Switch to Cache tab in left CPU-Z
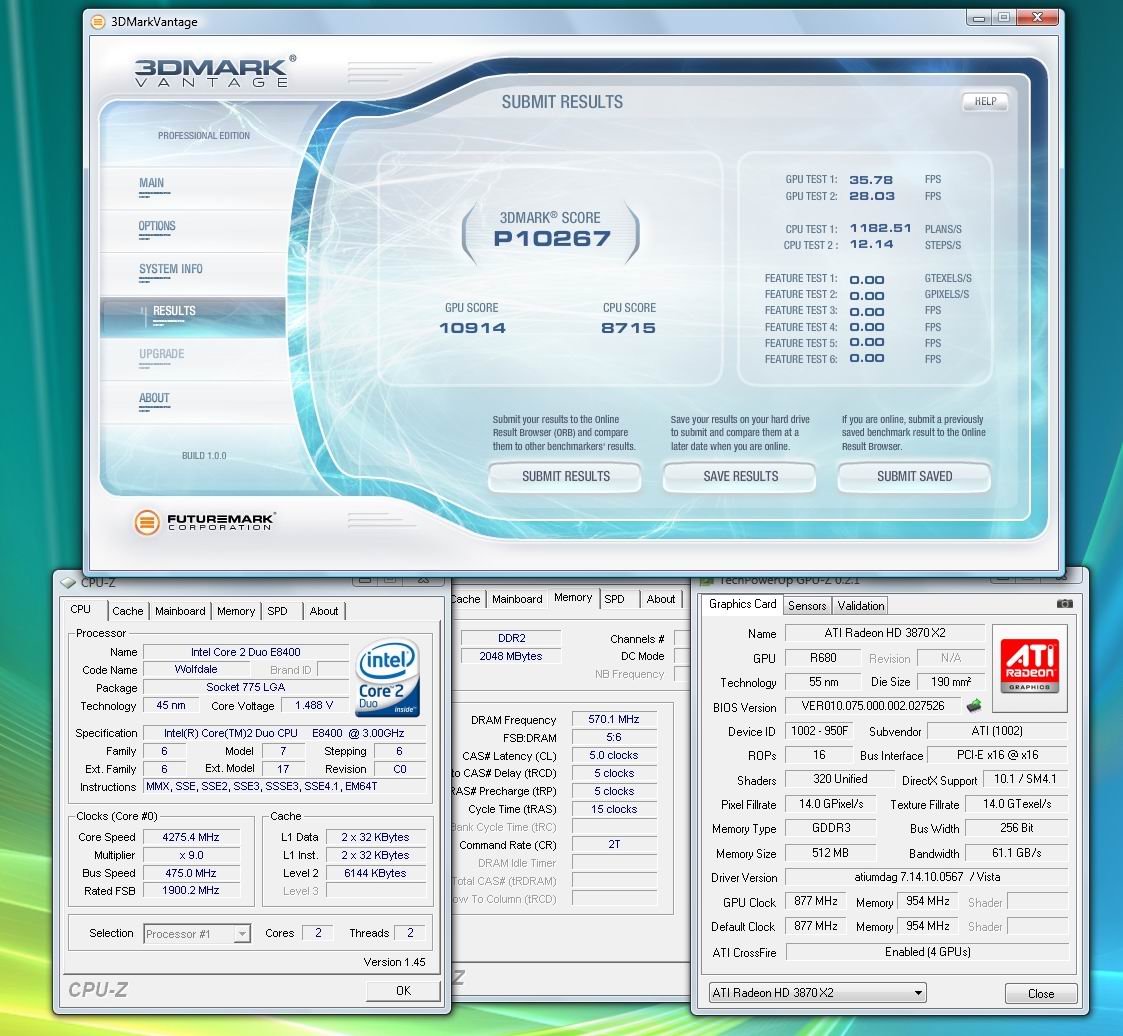The width and height of the screenshot is (1123, 1036). (x=127, y=611)
